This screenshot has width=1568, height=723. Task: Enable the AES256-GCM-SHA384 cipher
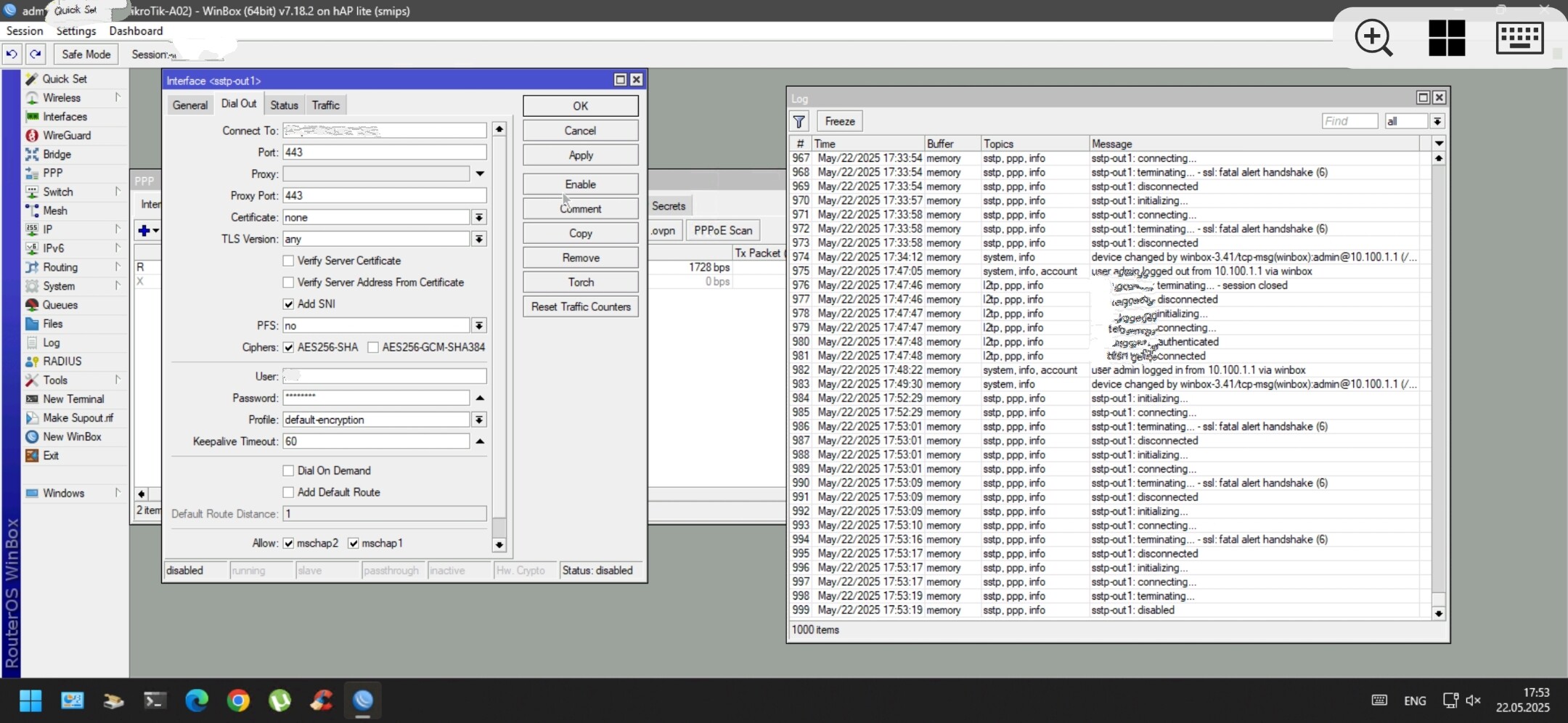[373, 348]
